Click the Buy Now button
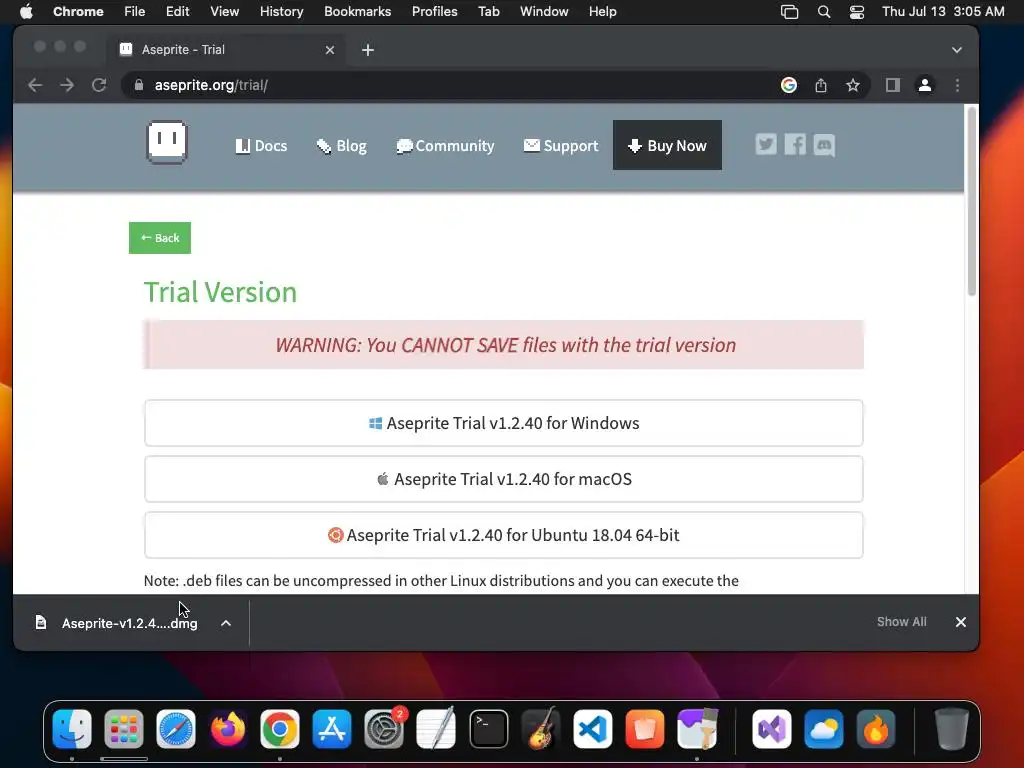The height and width of the screenshot is (768, 1024). tap(667, 145)
